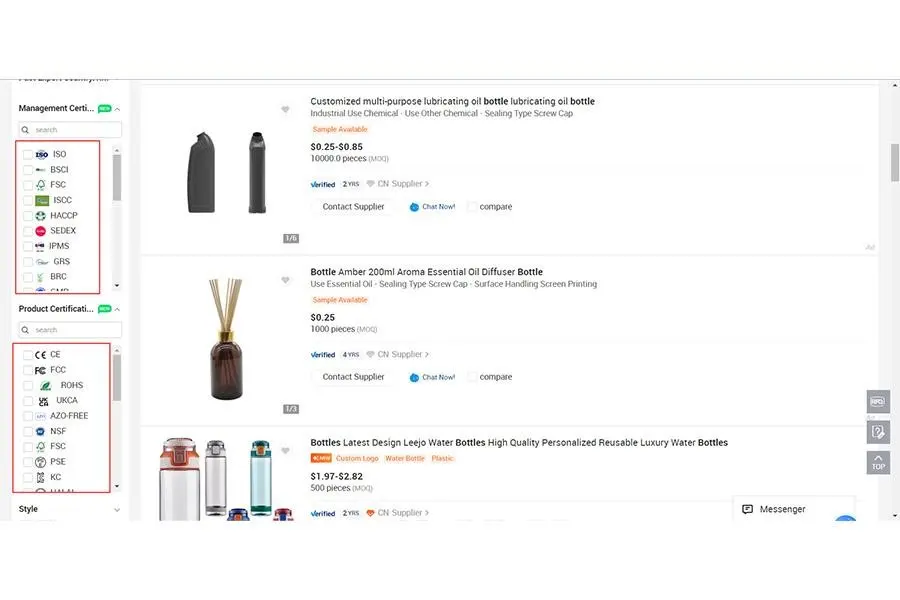Click the CE mark icon under Product Certification

[x=41, y=354]
